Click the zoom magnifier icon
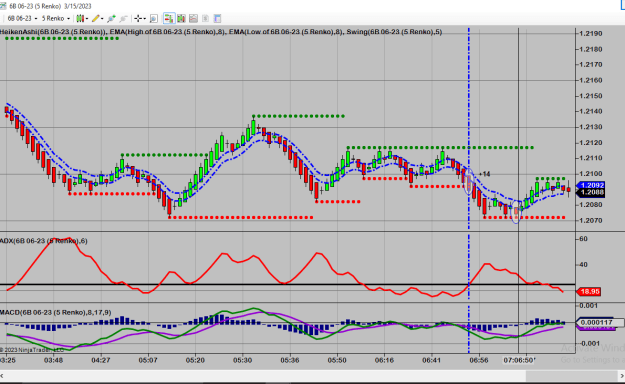The image size is (625, 384). (x=153, y=18)
